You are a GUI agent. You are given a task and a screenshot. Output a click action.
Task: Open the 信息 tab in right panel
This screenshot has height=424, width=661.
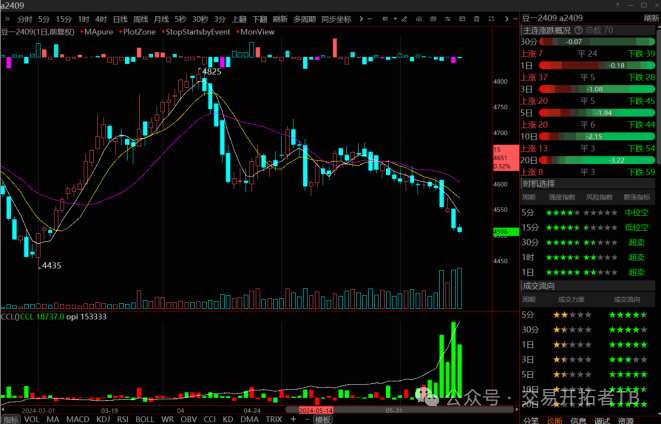578,421
